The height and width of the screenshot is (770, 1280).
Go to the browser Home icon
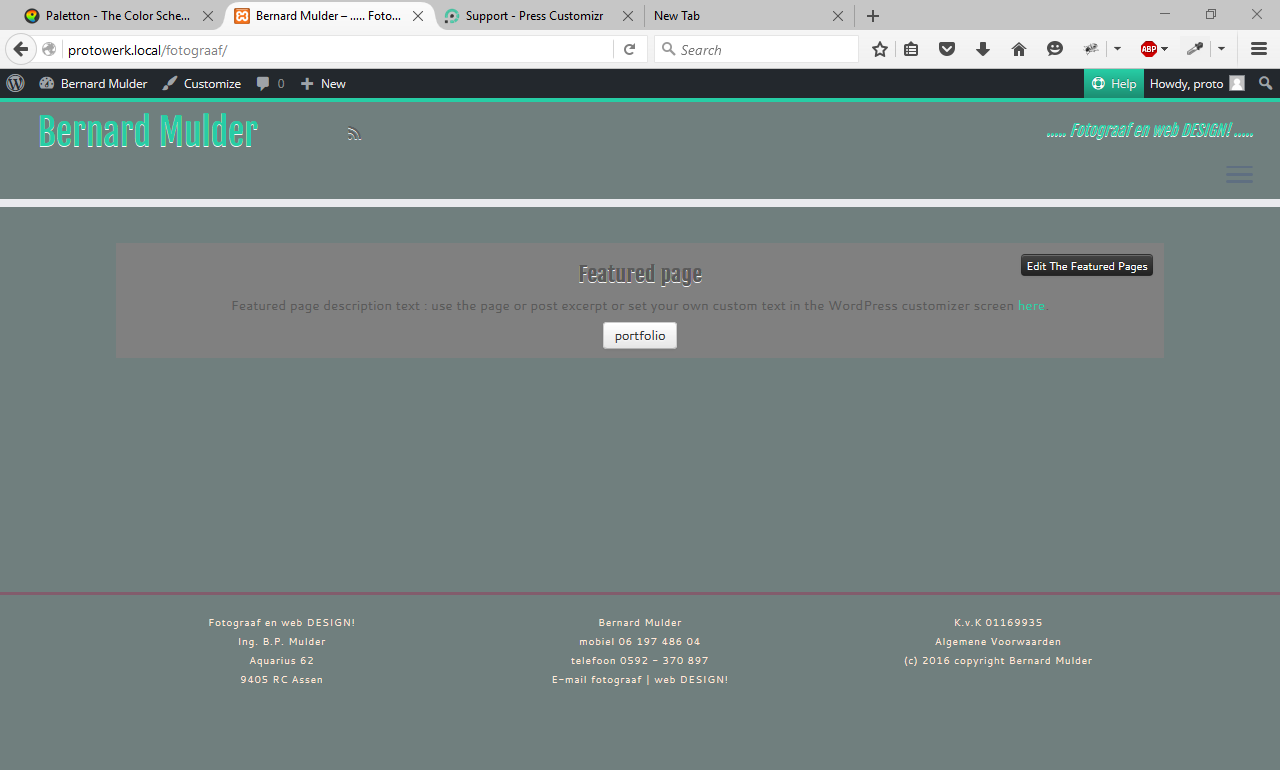tap(1018, 50)
